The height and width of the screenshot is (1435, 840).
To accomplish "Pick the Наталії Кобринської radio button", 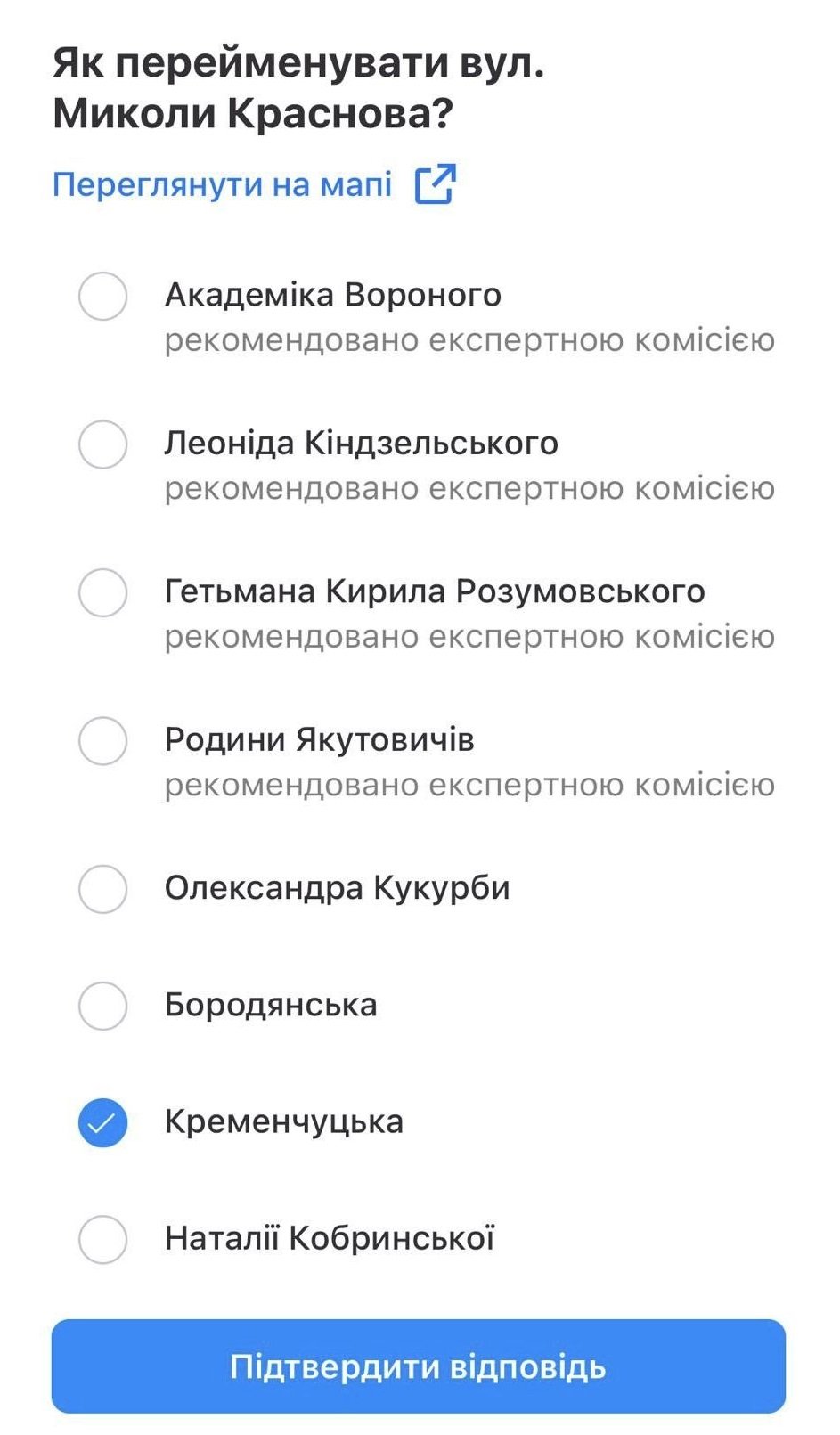I will (102, 1239).
